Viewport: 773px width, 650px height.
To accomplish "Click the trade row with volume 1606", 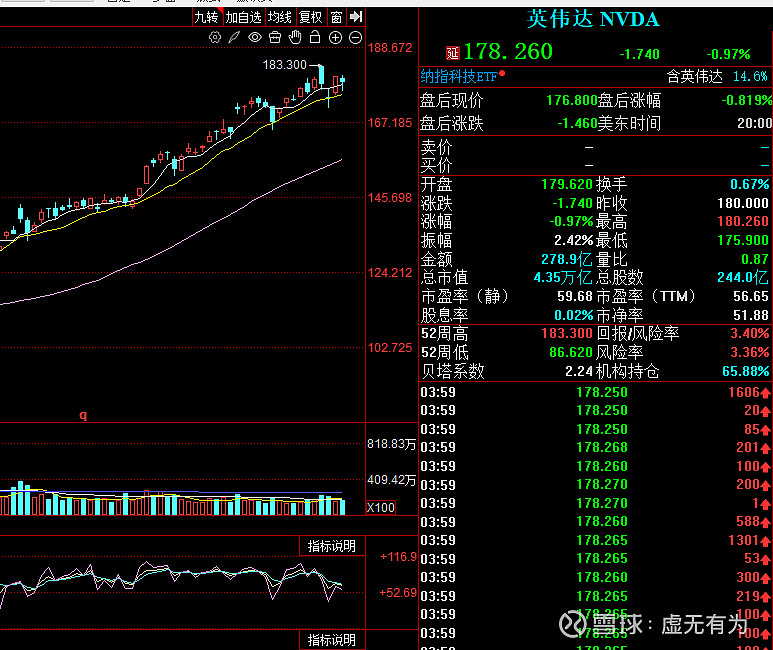I will coord(595,392).
